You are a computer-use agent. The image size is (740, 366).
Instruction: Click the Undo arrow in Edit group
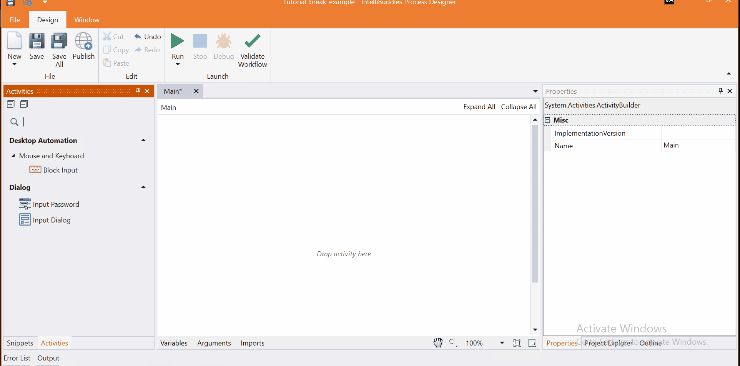click(x=138, y=37)
